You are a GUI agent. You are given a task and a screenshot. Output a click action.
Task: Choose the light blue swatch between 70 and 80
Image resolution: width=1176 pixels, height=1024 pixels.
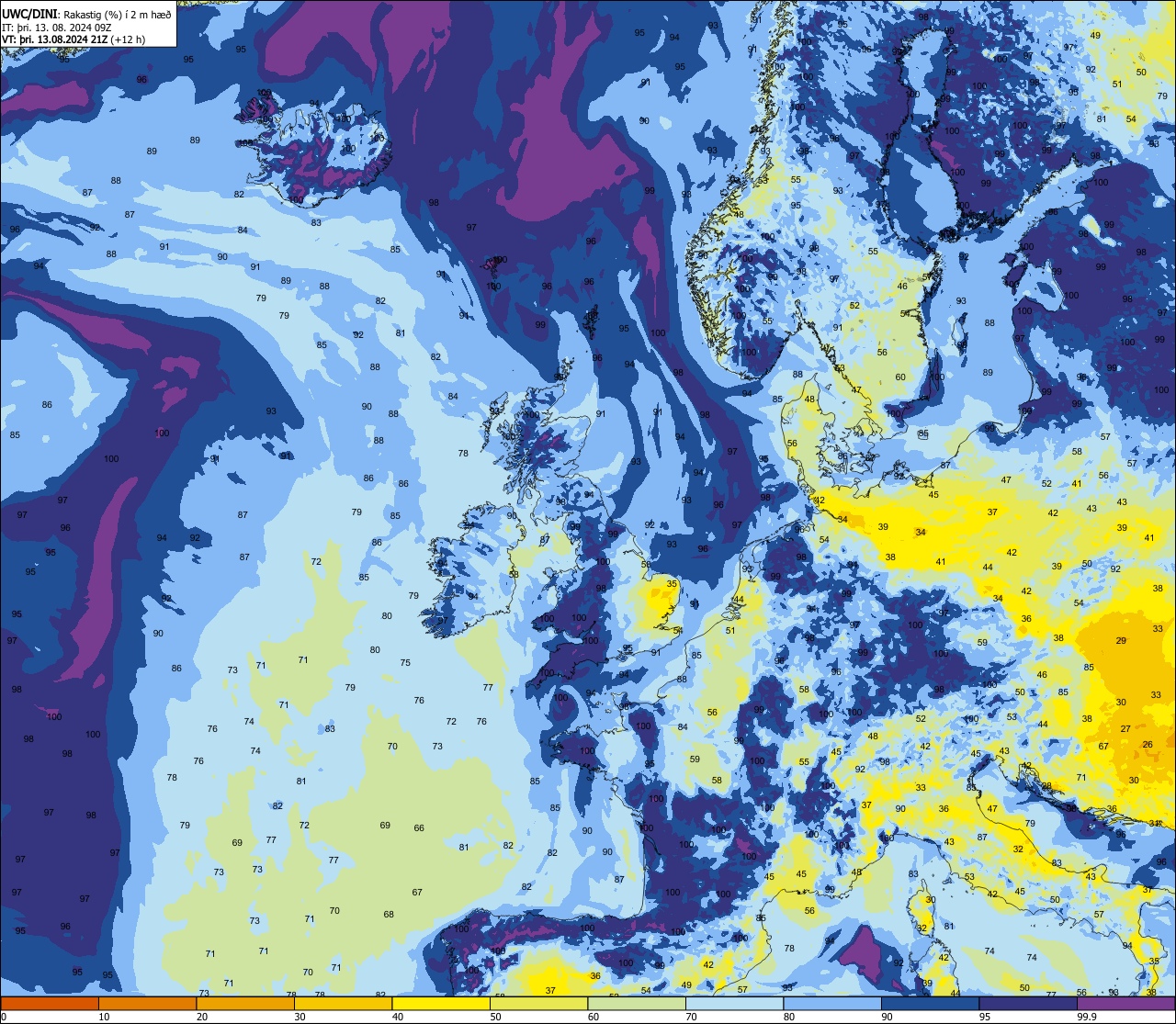pyautogui.click(x=734, y=1003)
